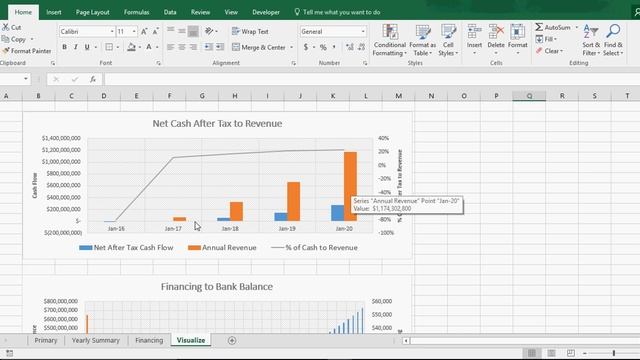Click Tell me what you want to do

click(x=337, y=12)
